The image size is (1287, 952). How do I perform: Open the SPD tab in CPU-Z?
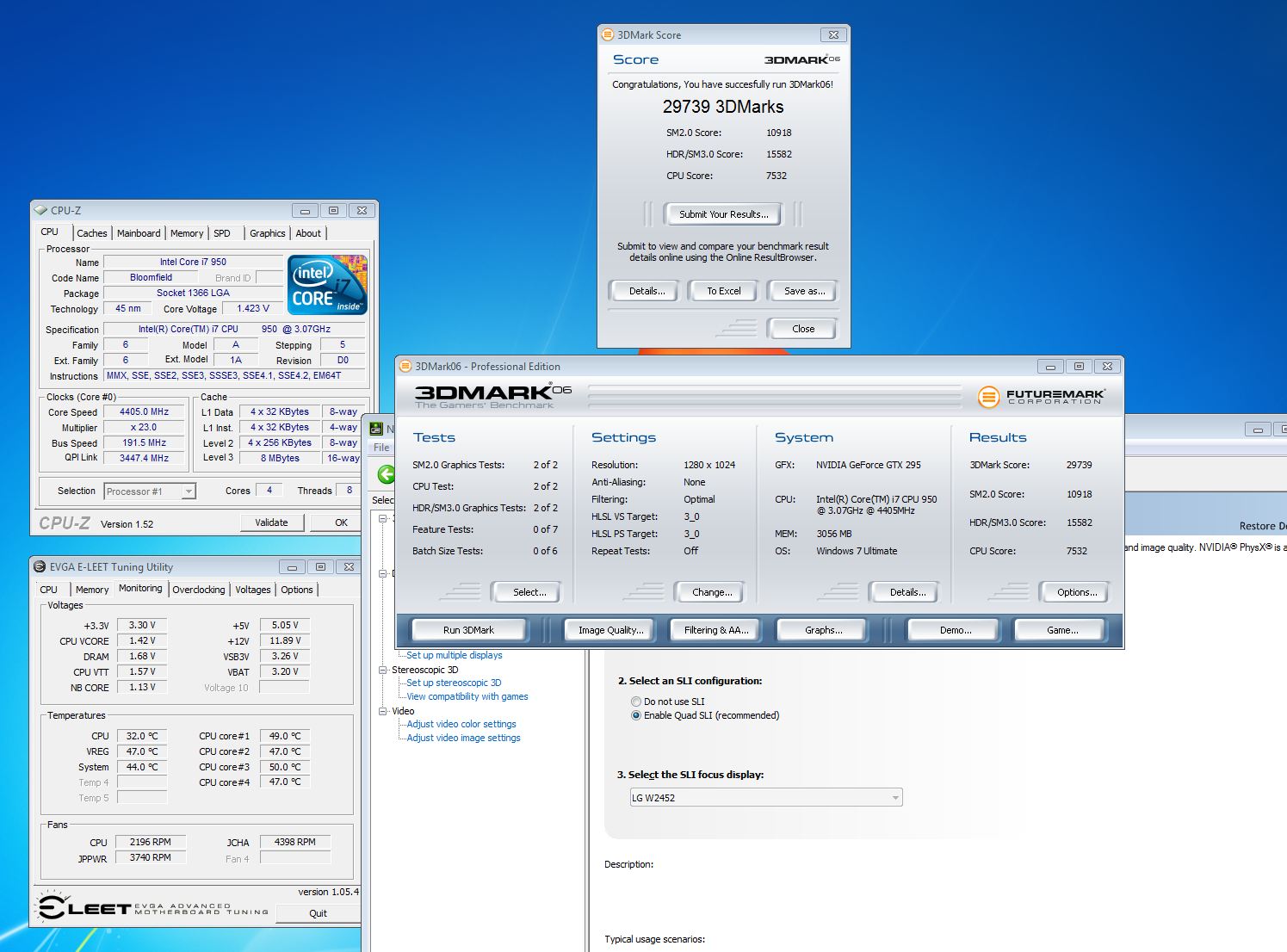pos(222,233)
